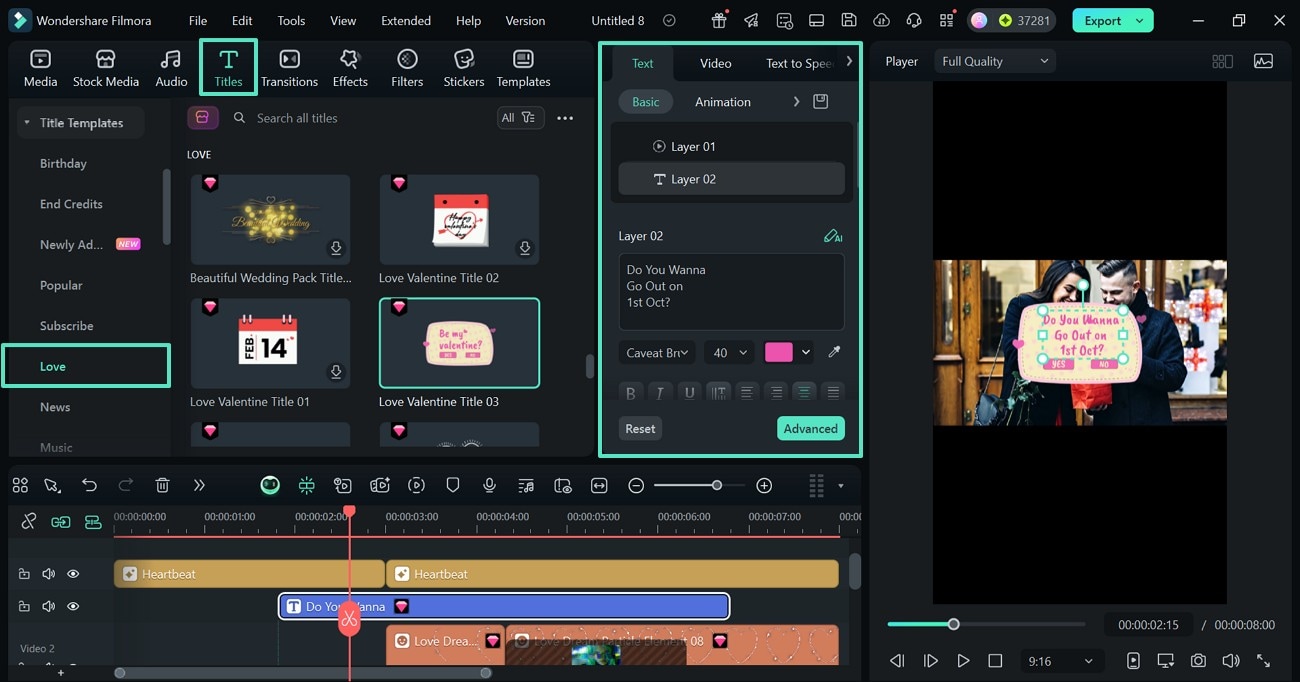Open the headset support icon
The height and width of the screenshot is (682, 1300).
(x=914, y=20)
